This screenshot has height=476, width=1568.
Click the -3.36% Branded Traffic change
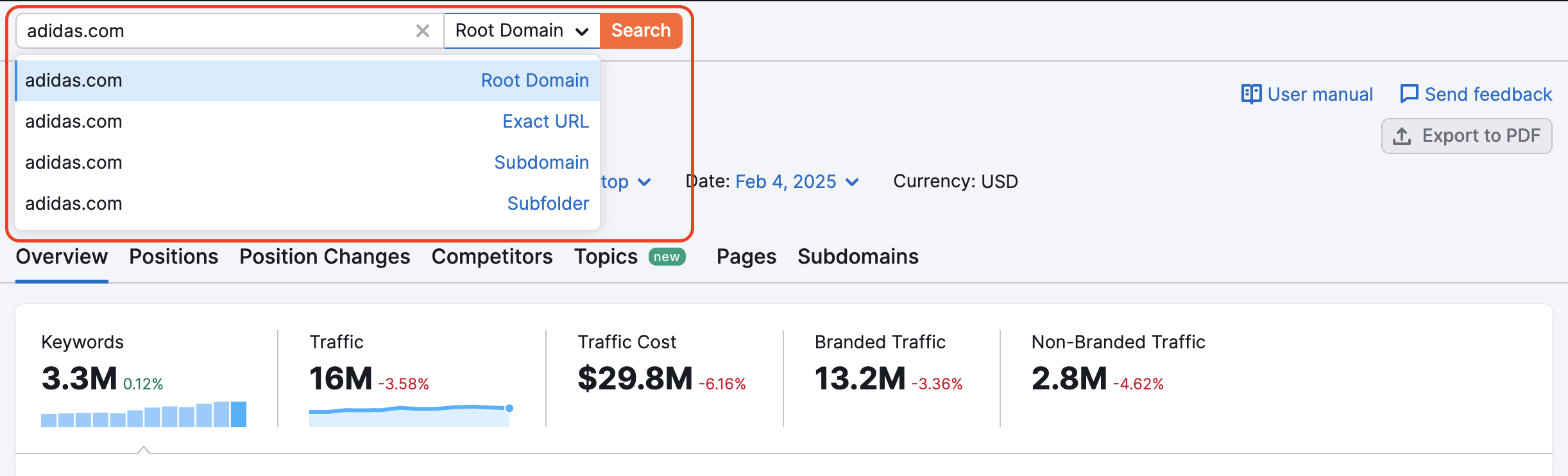[x=937, y=384]
